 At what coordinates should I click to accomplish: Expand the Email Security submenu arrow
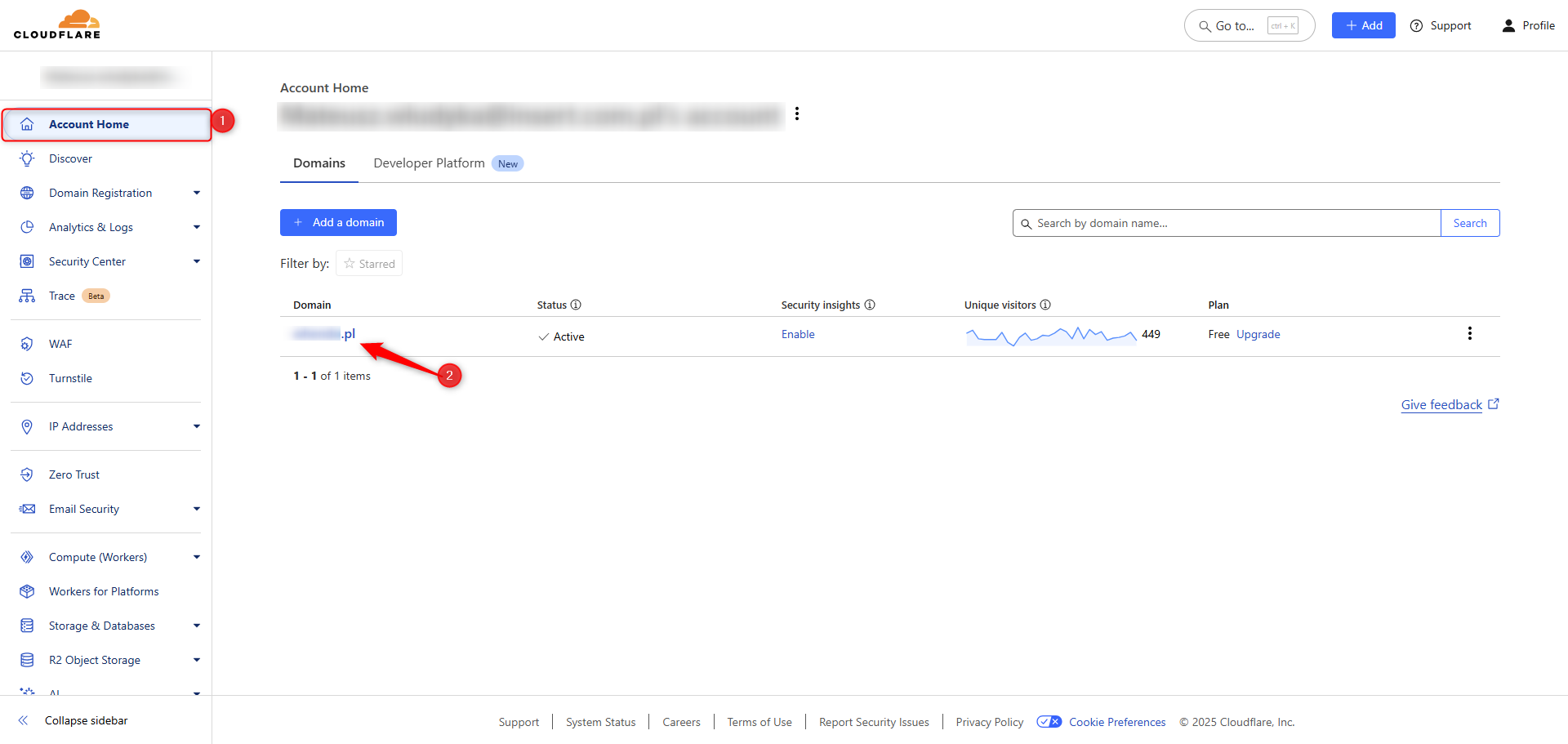(x=197, y=509)
